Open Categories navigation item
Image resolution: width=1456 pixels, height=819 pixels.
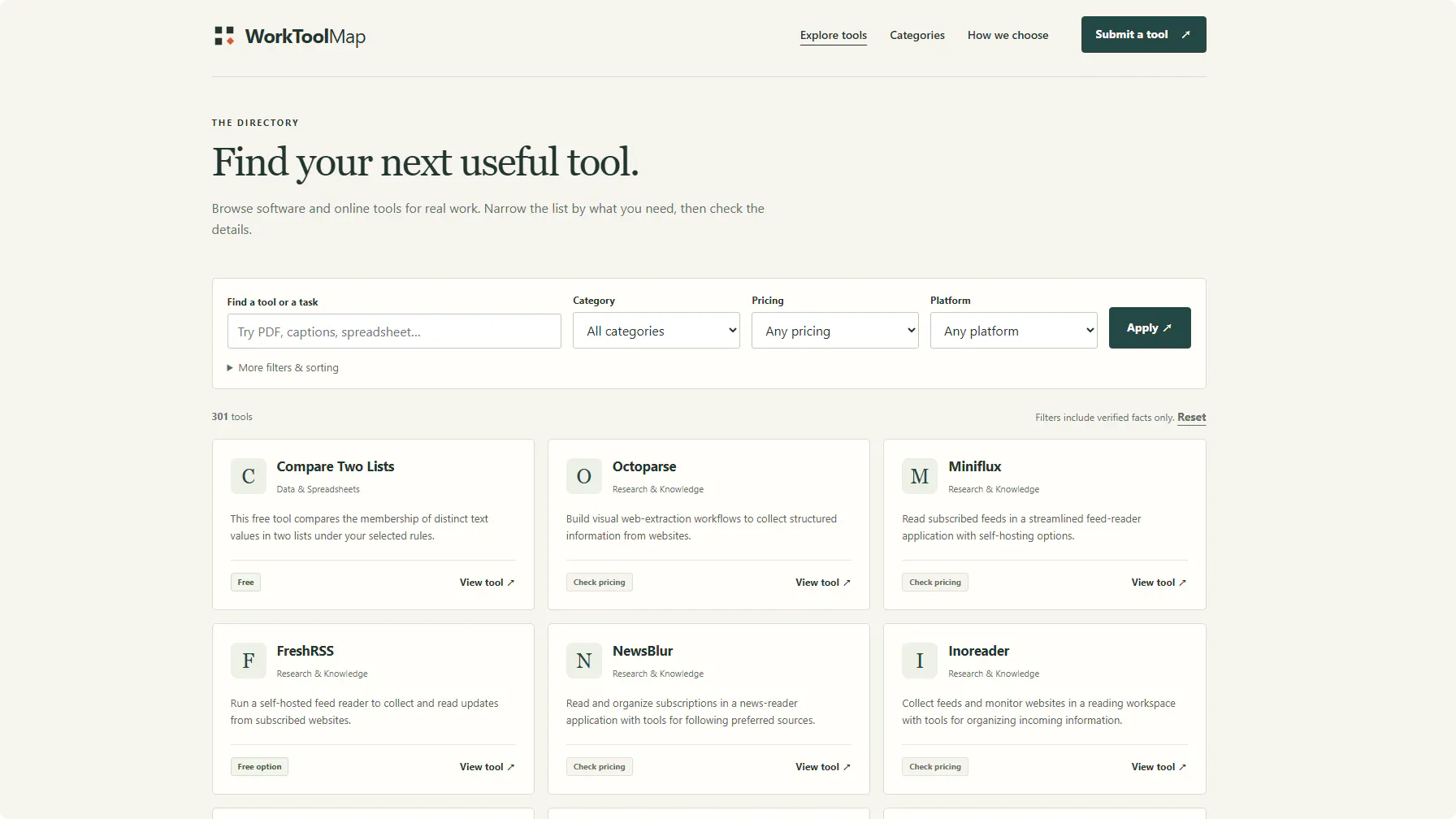(x=917, y=35)
